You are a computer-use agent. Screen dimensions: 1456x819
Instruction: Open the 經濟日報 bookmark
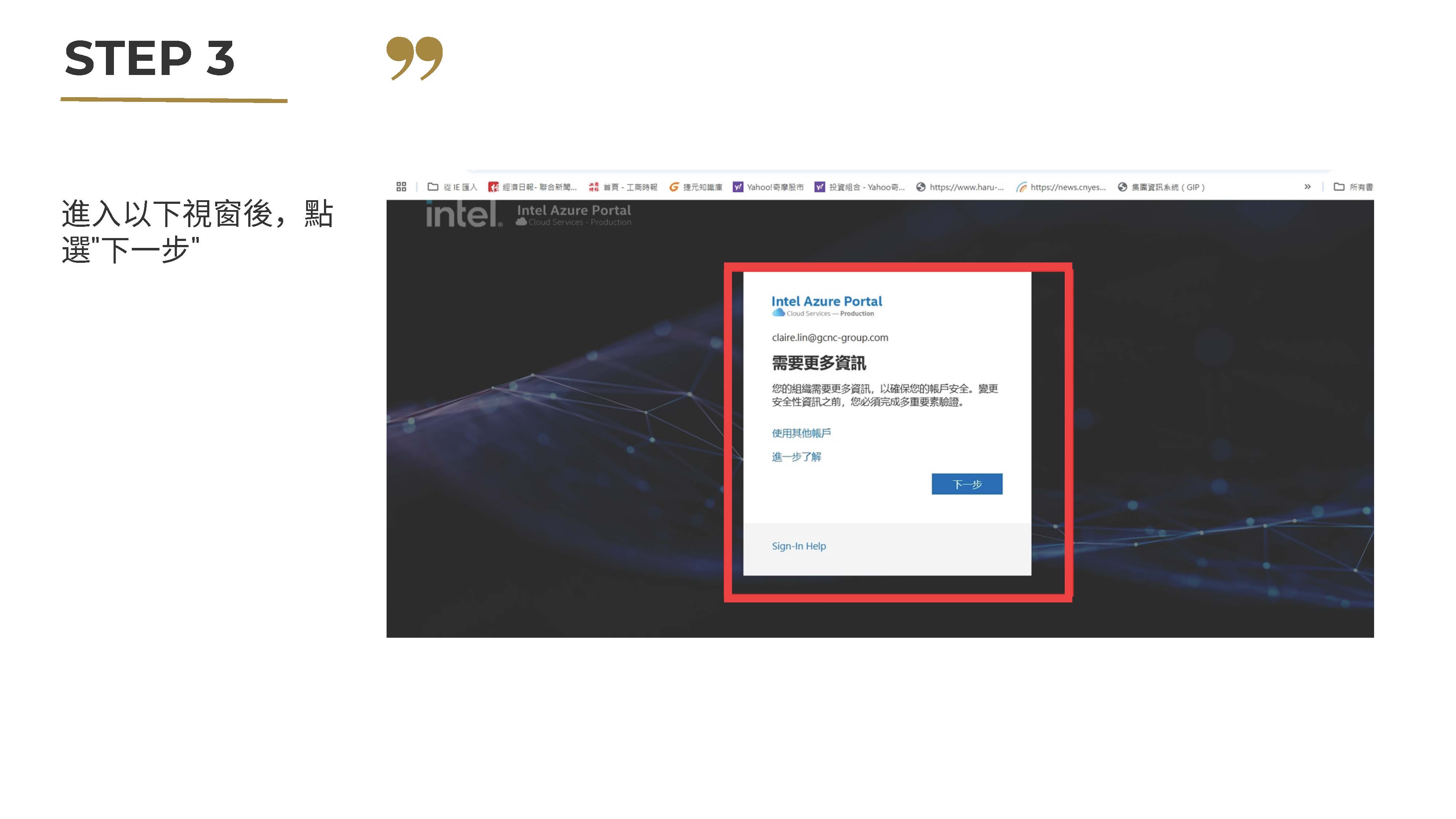[533, 187]
